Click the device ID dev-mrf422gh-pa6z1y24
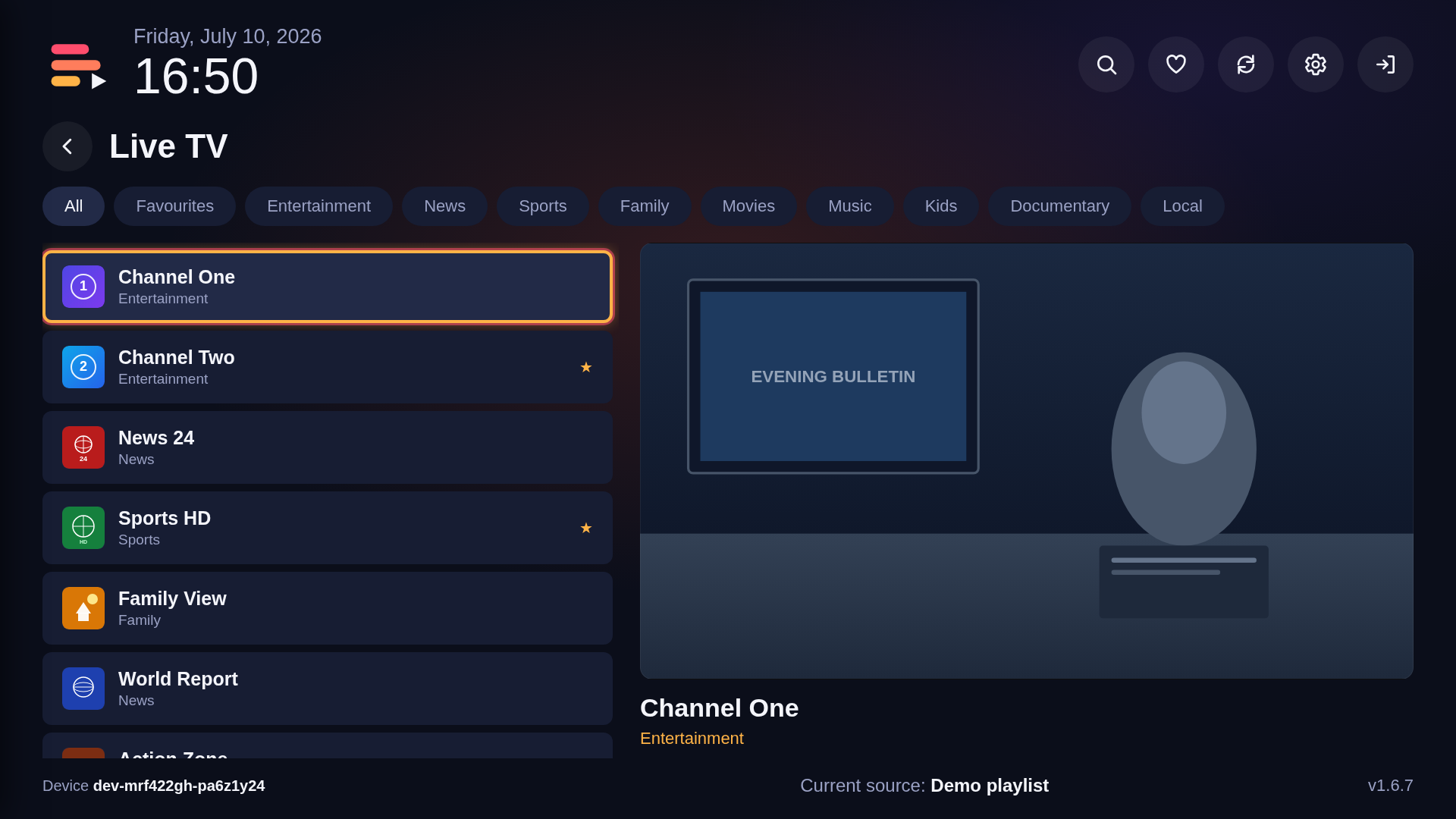This screenshot has height=819, width=1456. point(179,786)
